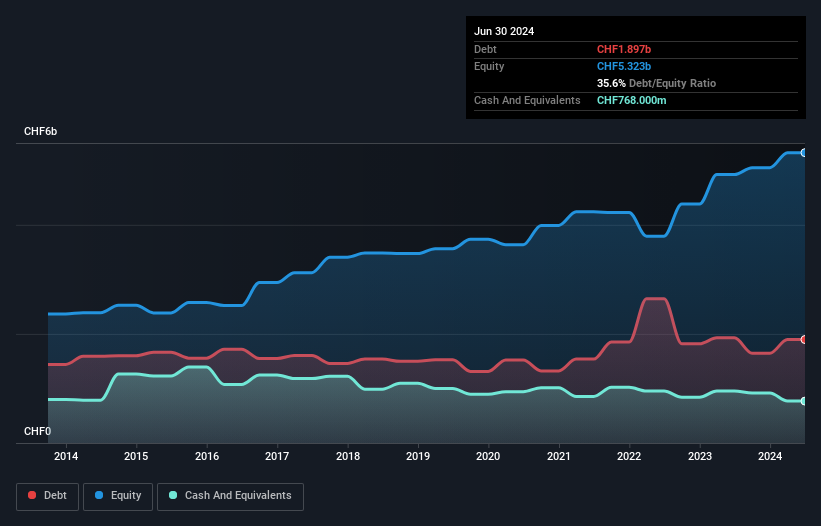Click the 2023 x-axis label
Image resolution: width=821 pixels, height=526 pixels.
(x=700, y=456)
